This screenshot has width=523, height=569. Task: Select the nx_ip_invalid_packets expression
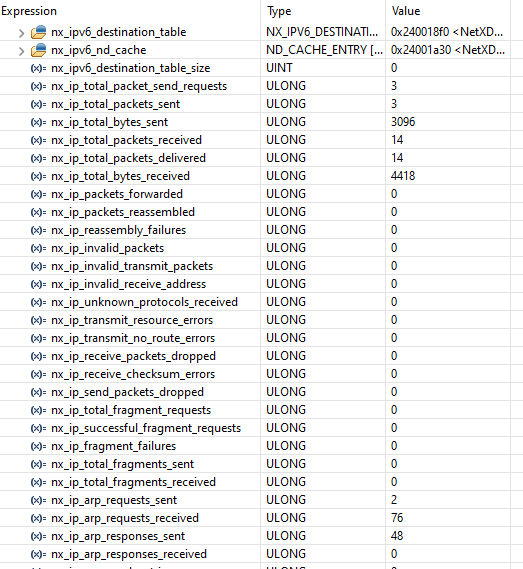(x=107, y=248)
